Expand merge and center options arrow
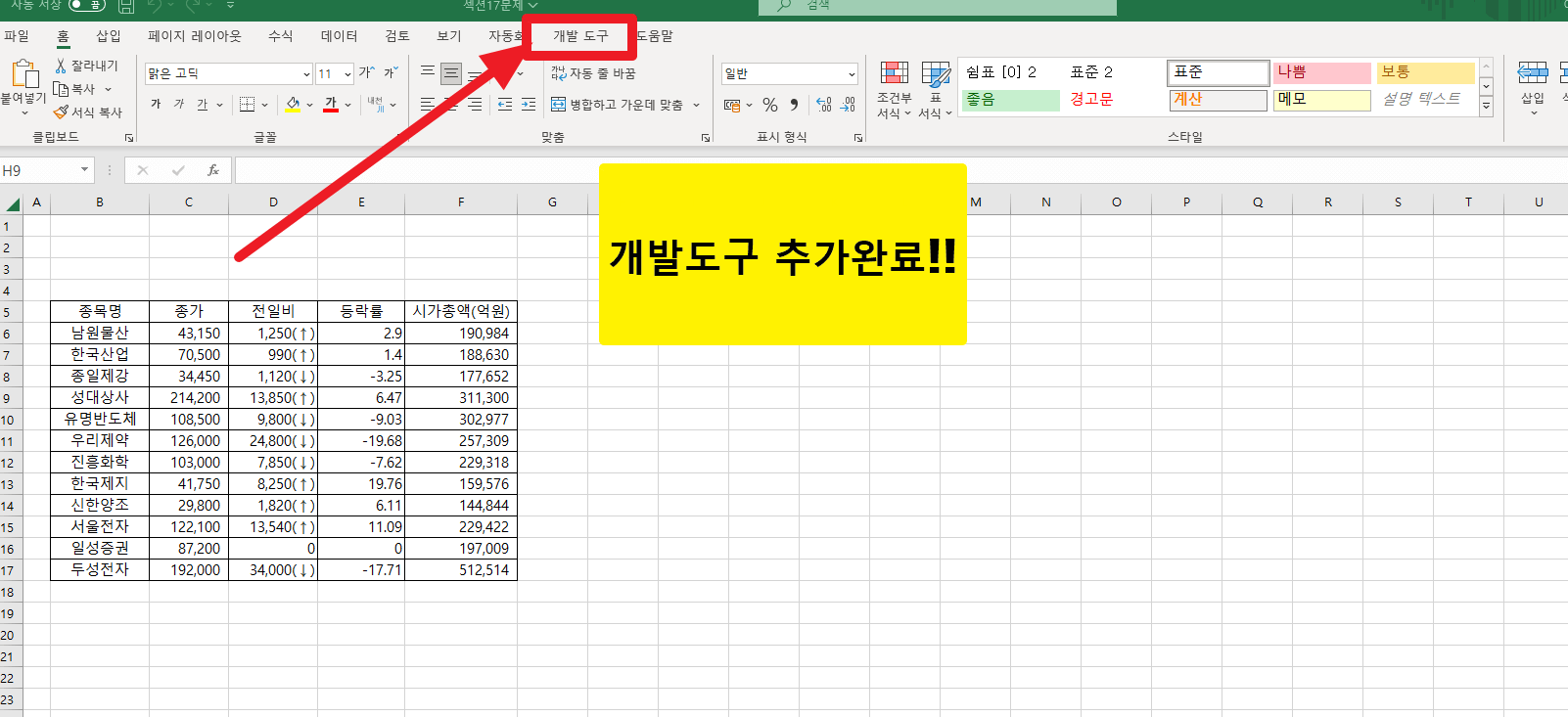Image resolution: width=1568 pixels, height=717 pixels. pos(697,105)
